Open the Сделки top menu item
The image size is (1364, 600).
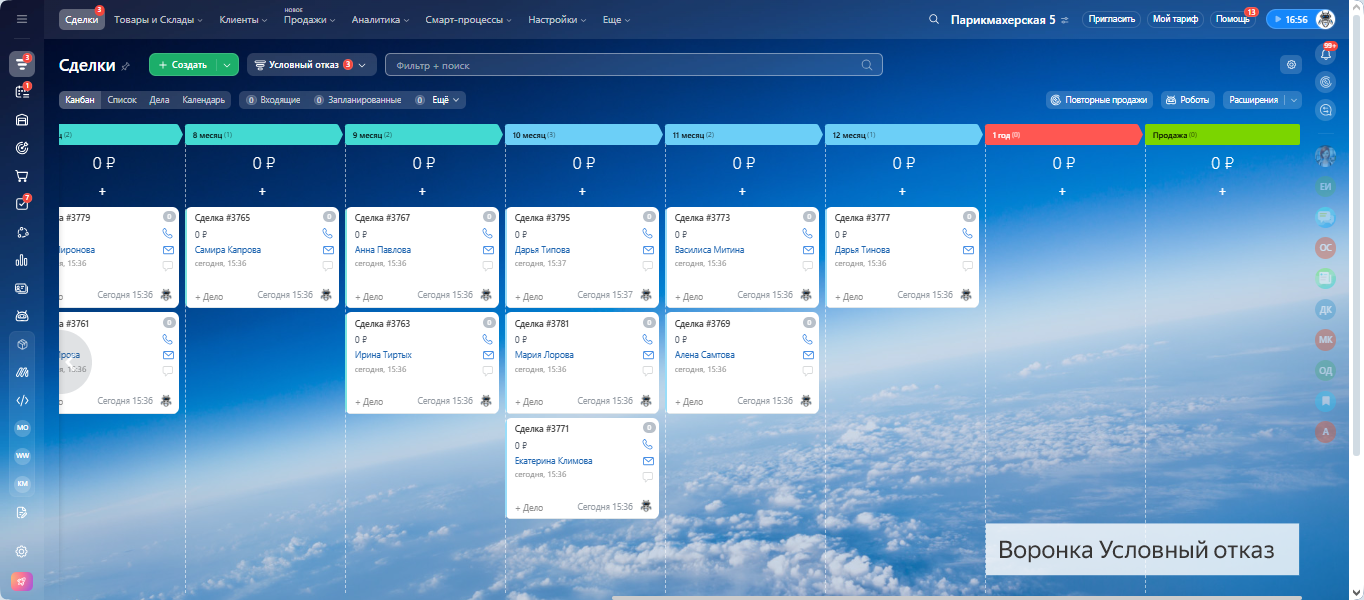(x=81, y=19)
